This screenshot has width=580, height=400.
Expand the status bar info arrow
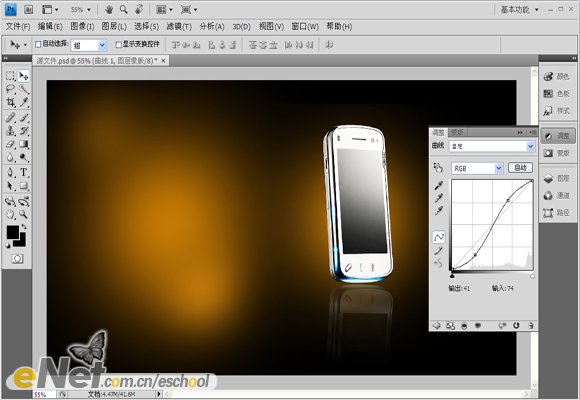point(159,394)
